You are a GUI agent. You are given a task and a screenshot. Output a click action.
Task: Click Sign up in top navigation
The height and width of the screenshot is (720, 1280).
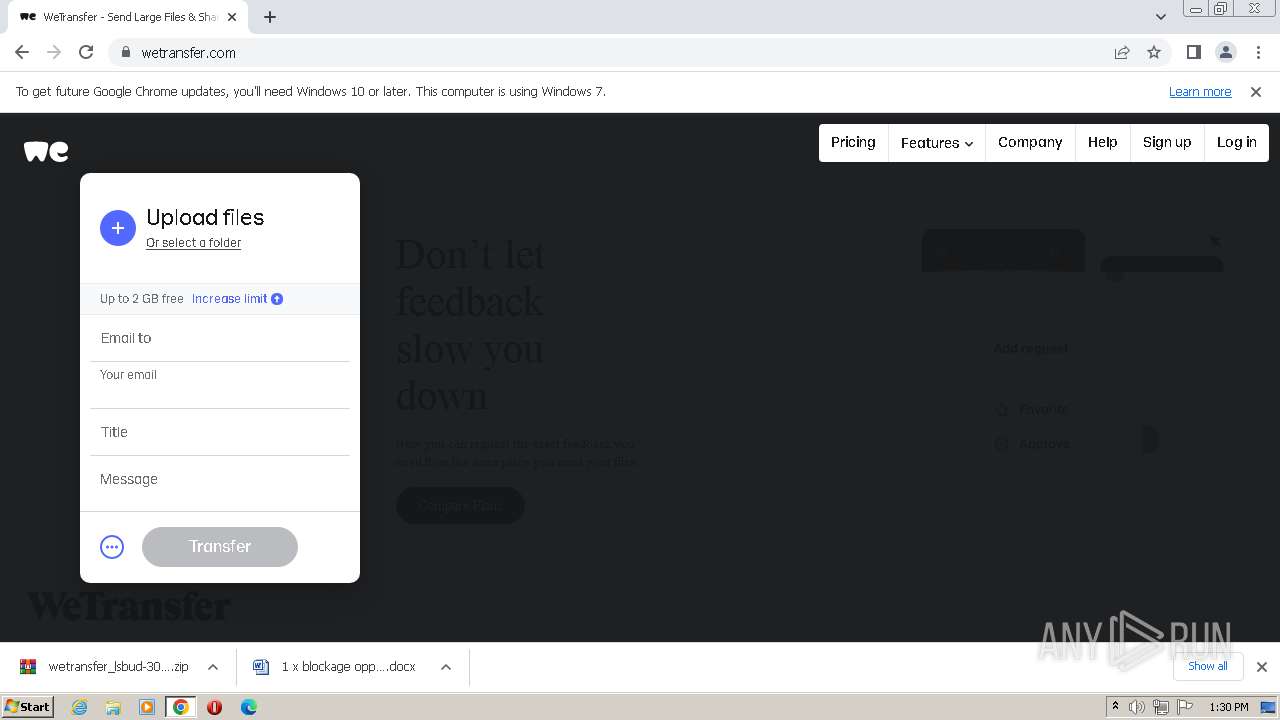click(1167, 142)
